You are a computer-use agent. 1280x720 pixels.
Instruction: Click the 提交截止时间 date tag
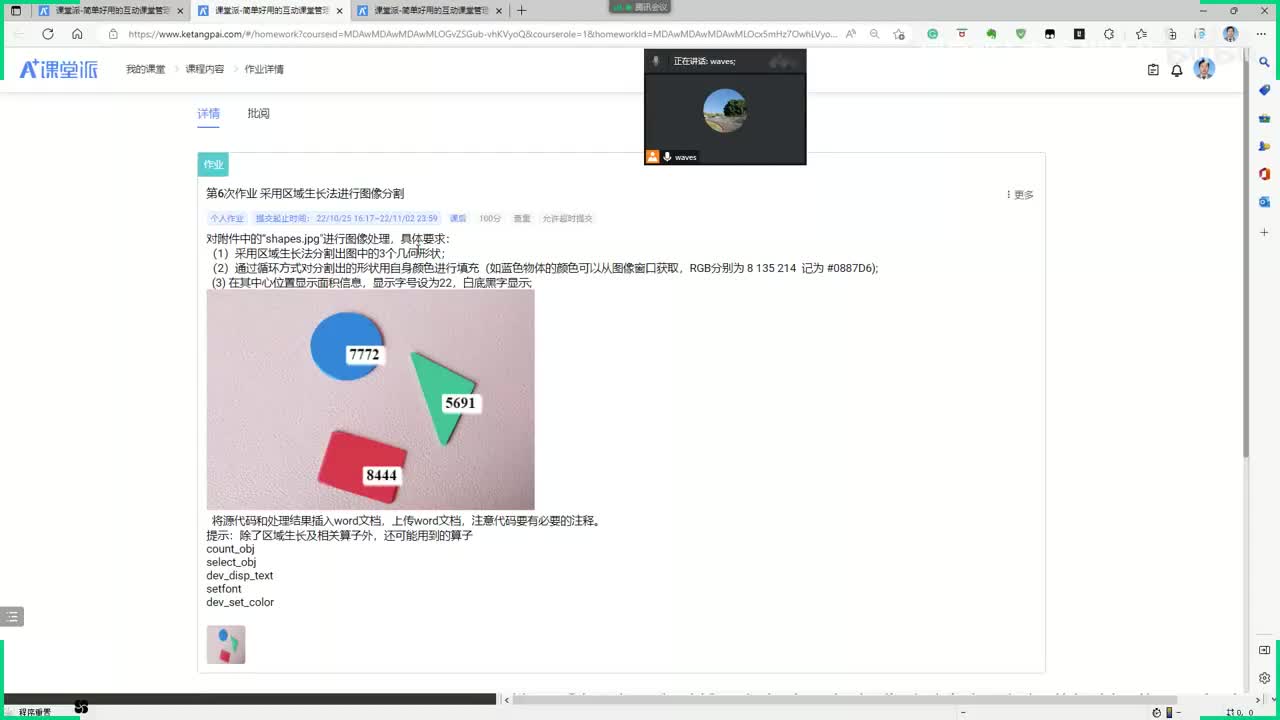tap(346, 218)
